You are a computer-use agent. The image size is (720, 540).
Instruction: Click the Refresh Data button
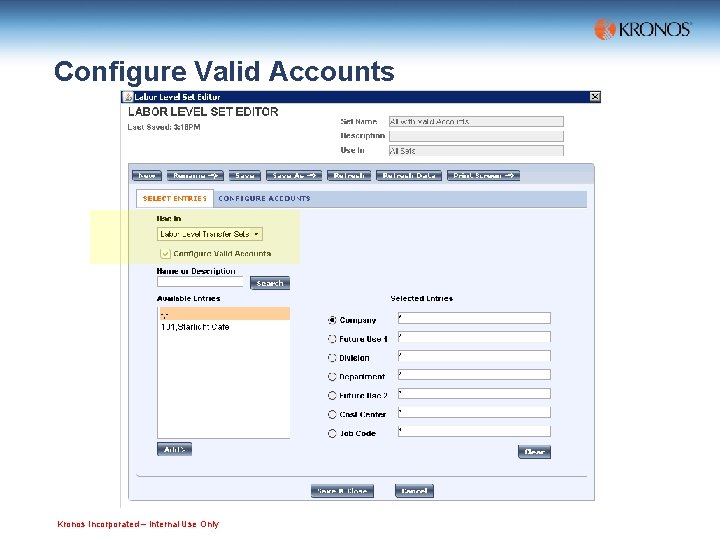coord(409,175)
